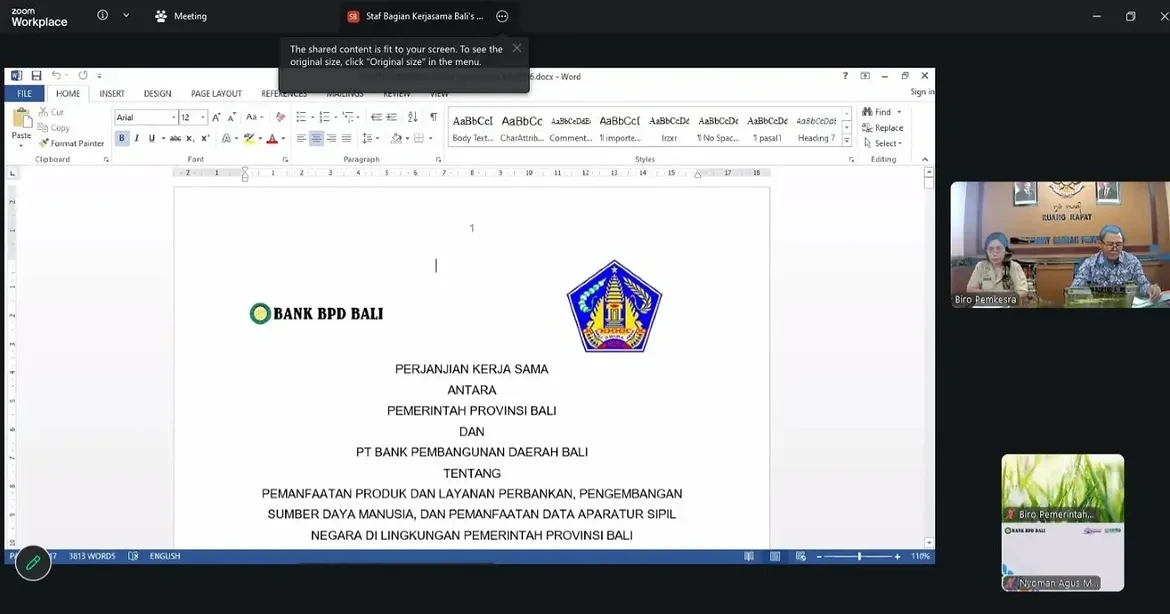Viewport: 1170px width, 614px height.
Task: Click the Paste clipboard icon
Action: pyautogui.click(x=22, y=118)
